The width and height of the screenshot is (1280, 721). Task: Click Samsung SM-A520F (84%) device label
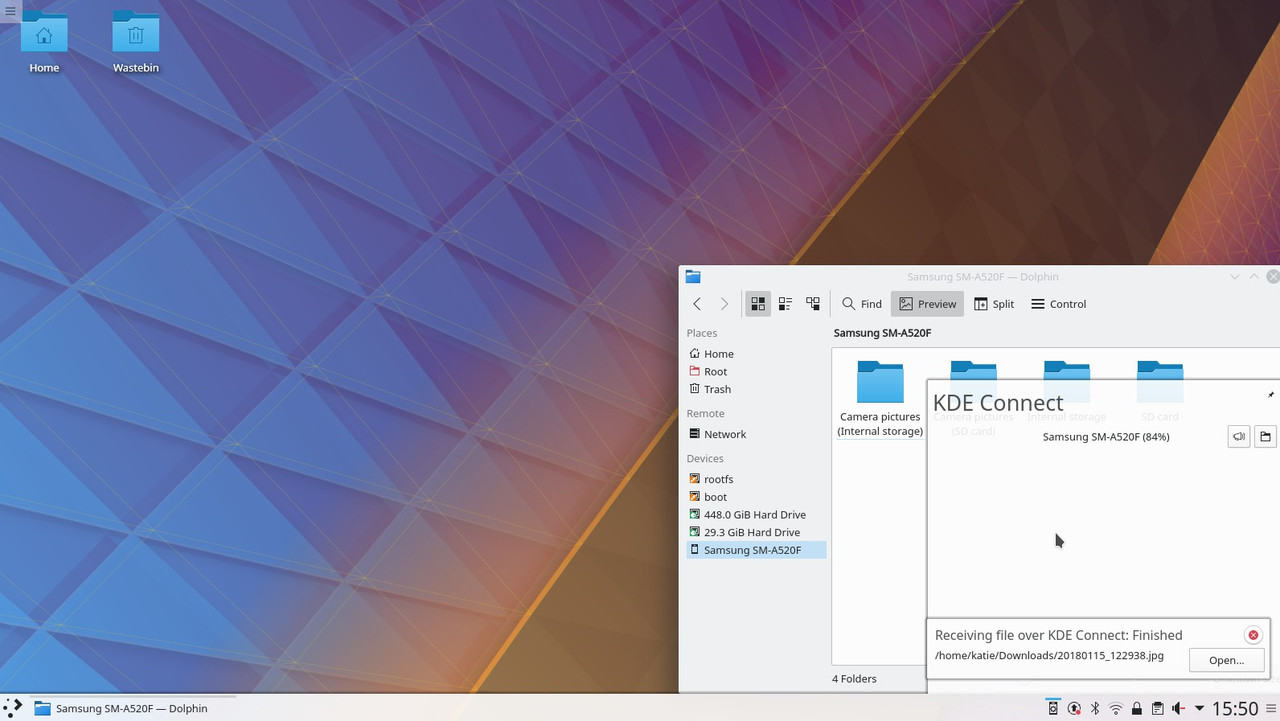pos(1105,437)
